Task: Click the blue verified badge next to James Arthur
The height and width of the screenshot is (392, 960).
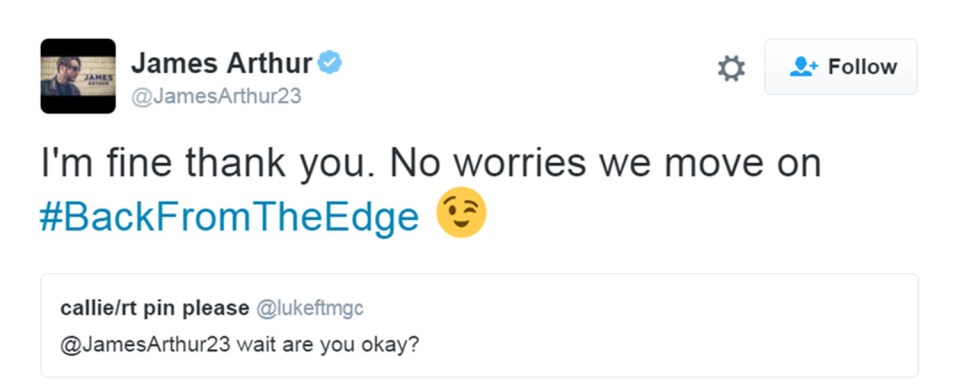Action: 330,62
